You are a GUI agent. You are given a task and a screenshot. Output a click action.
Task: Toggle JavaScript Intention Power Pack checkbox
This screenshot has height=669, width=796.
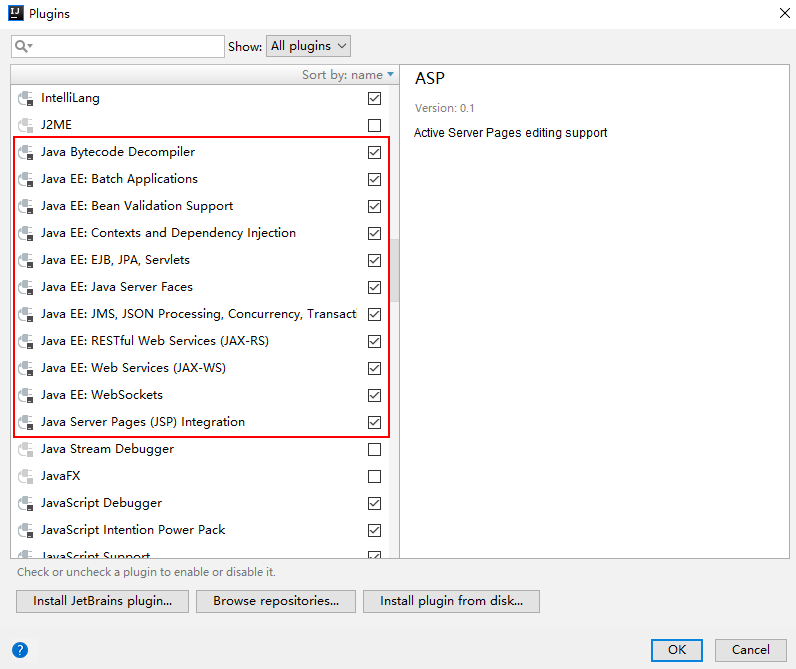(x=374, y=530)
